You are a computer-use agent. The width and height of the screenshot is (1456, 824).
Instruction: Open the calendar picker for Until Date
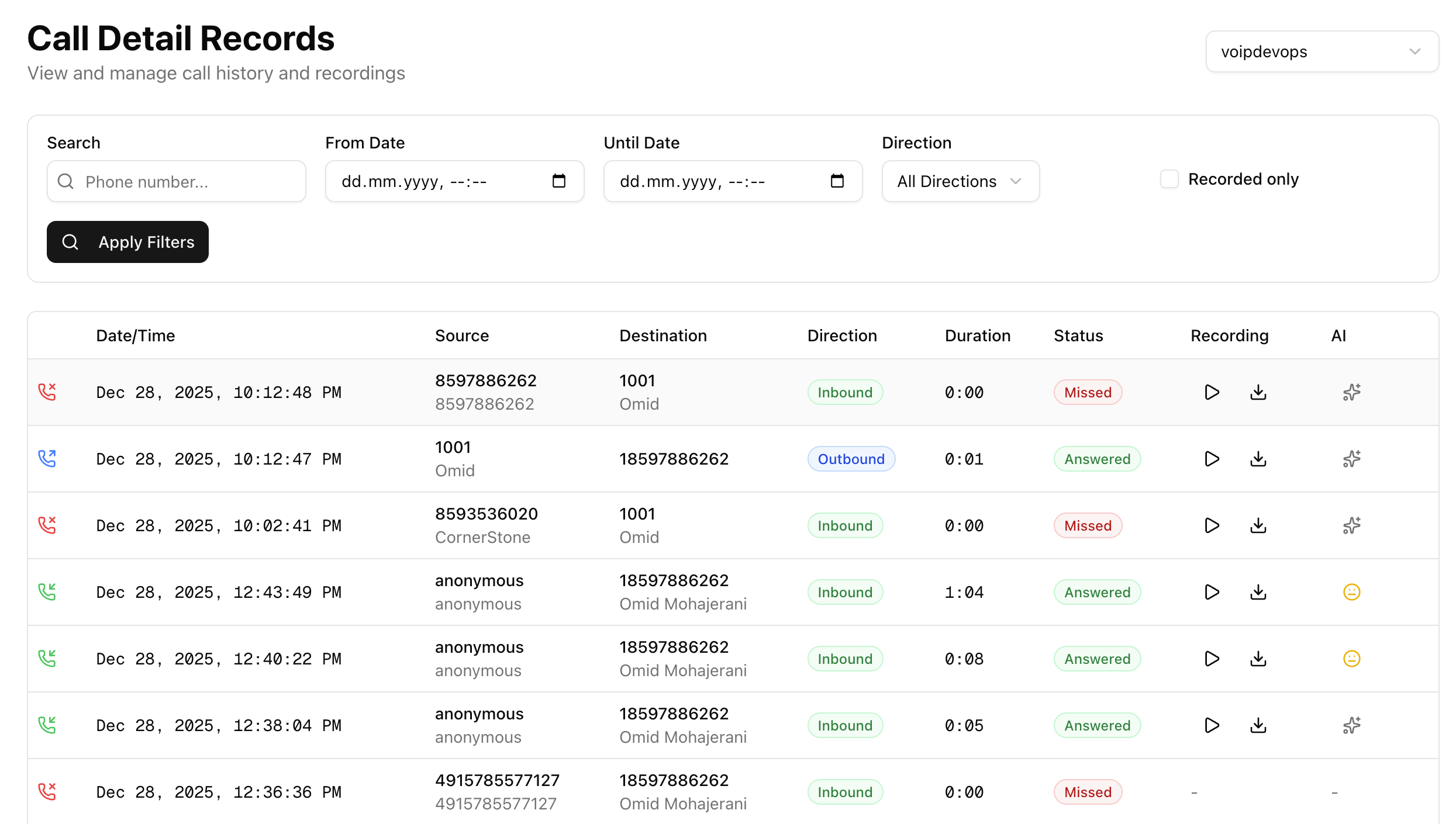pos(837,181)
